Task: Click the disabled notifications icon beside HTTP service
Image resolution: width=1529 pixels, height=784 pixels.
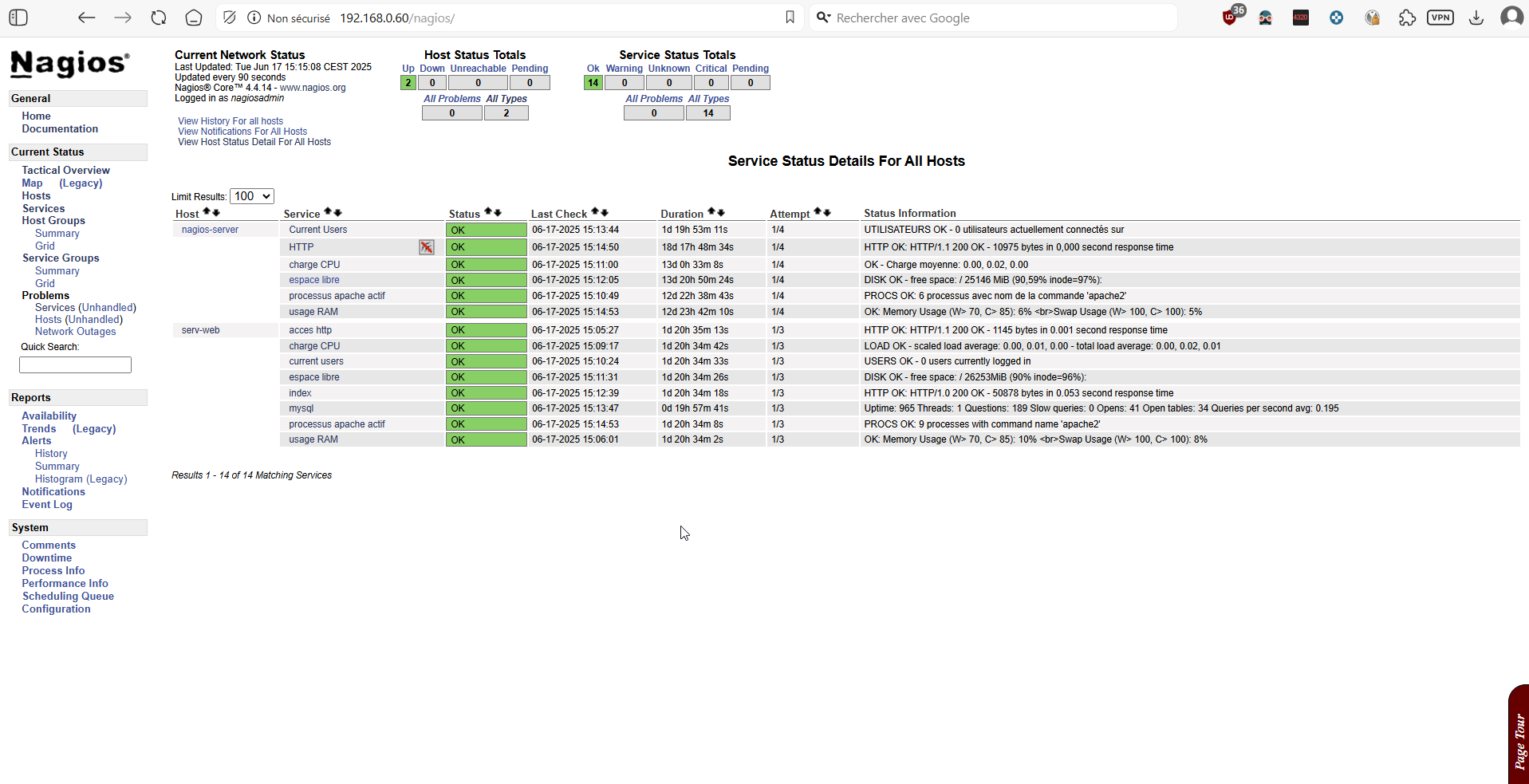Action: 427,247
